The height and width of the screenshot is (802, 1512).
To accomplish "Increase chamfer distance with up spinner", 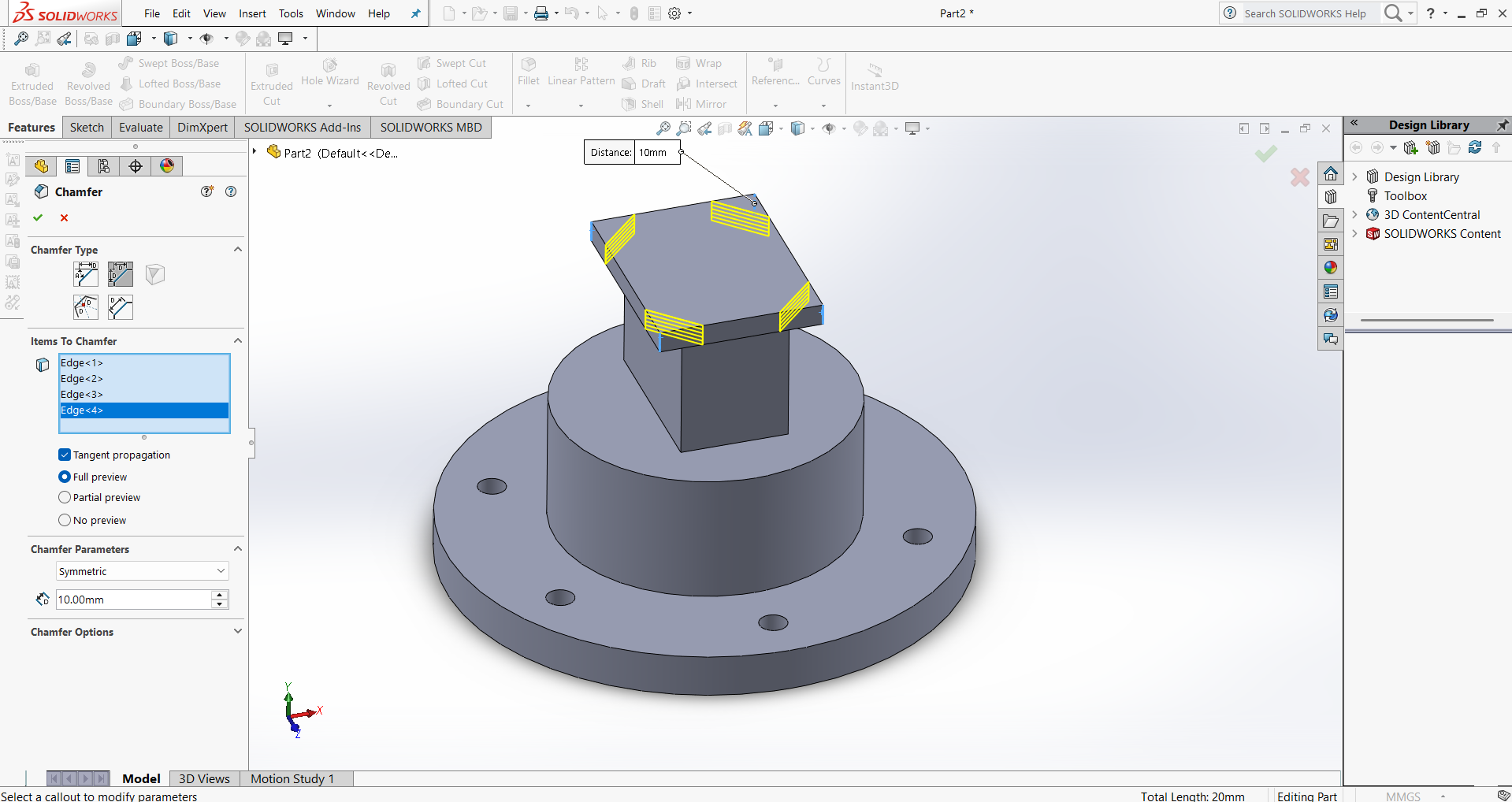I will pos(220,595).
